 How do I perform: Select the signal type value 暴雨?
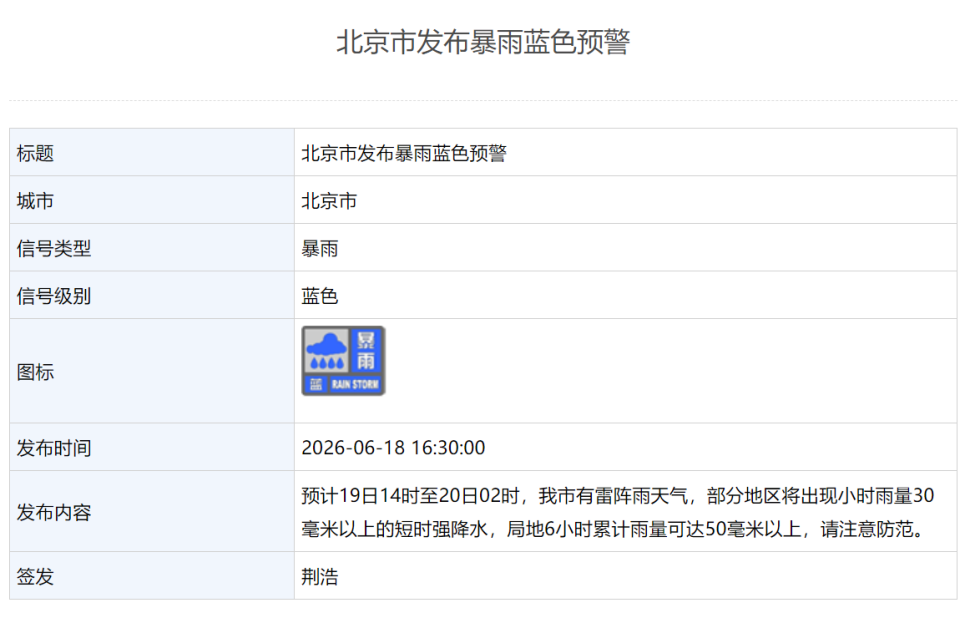(x=320, y=249)
